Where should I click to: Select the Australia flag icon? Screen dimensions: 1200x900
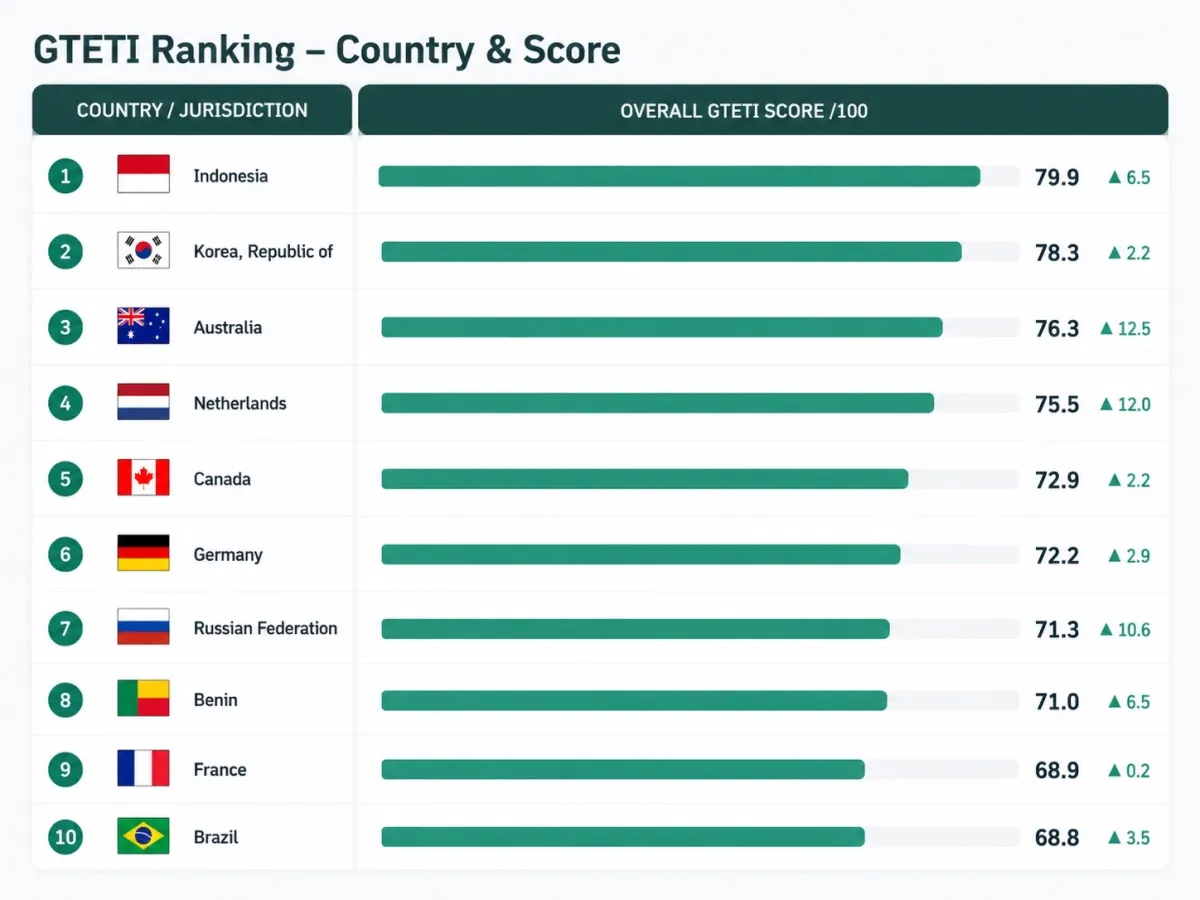[143, 326]
